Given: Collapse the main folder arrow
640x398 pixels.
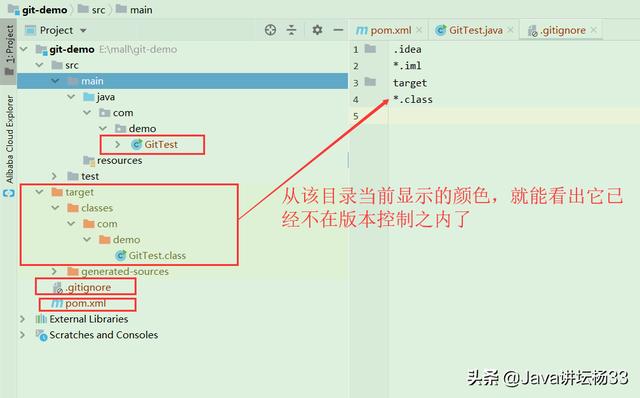Looking at the screenshot, I should (x=55, y=81).
